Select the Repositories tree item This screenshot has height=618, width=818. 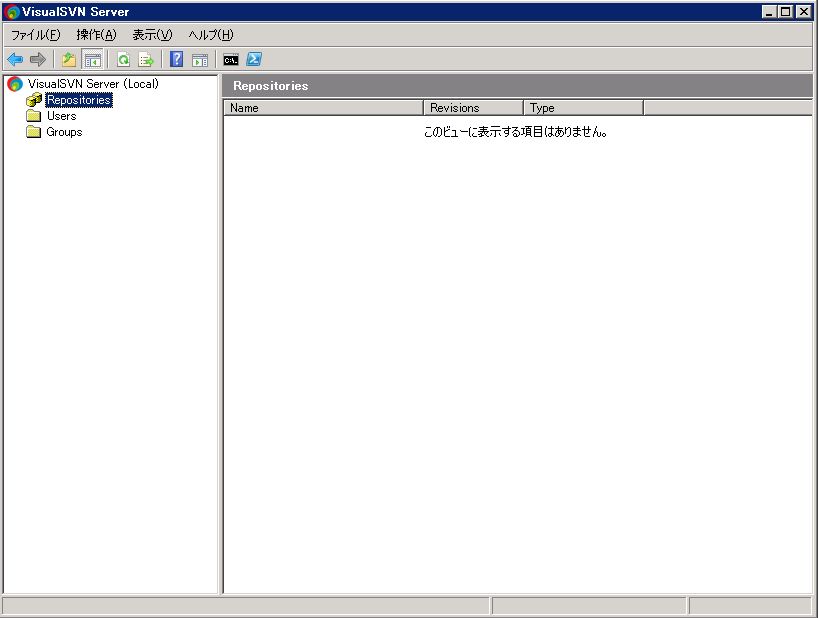(x=79, y=100)
